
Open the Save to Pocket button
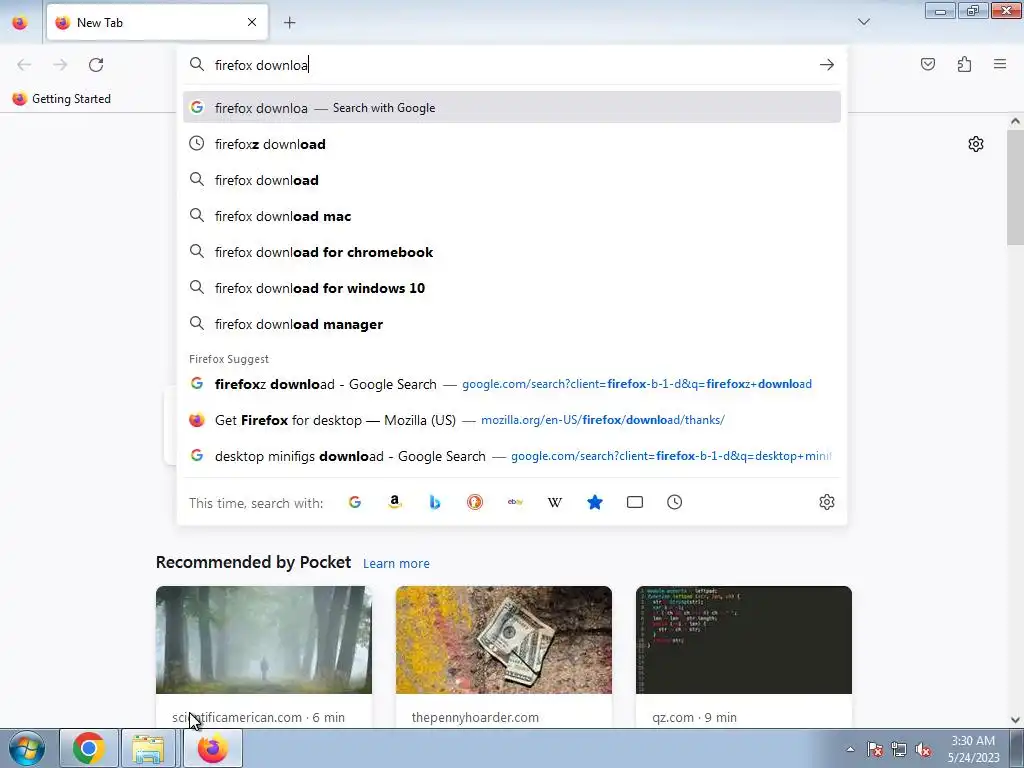(x=928, y=64)
